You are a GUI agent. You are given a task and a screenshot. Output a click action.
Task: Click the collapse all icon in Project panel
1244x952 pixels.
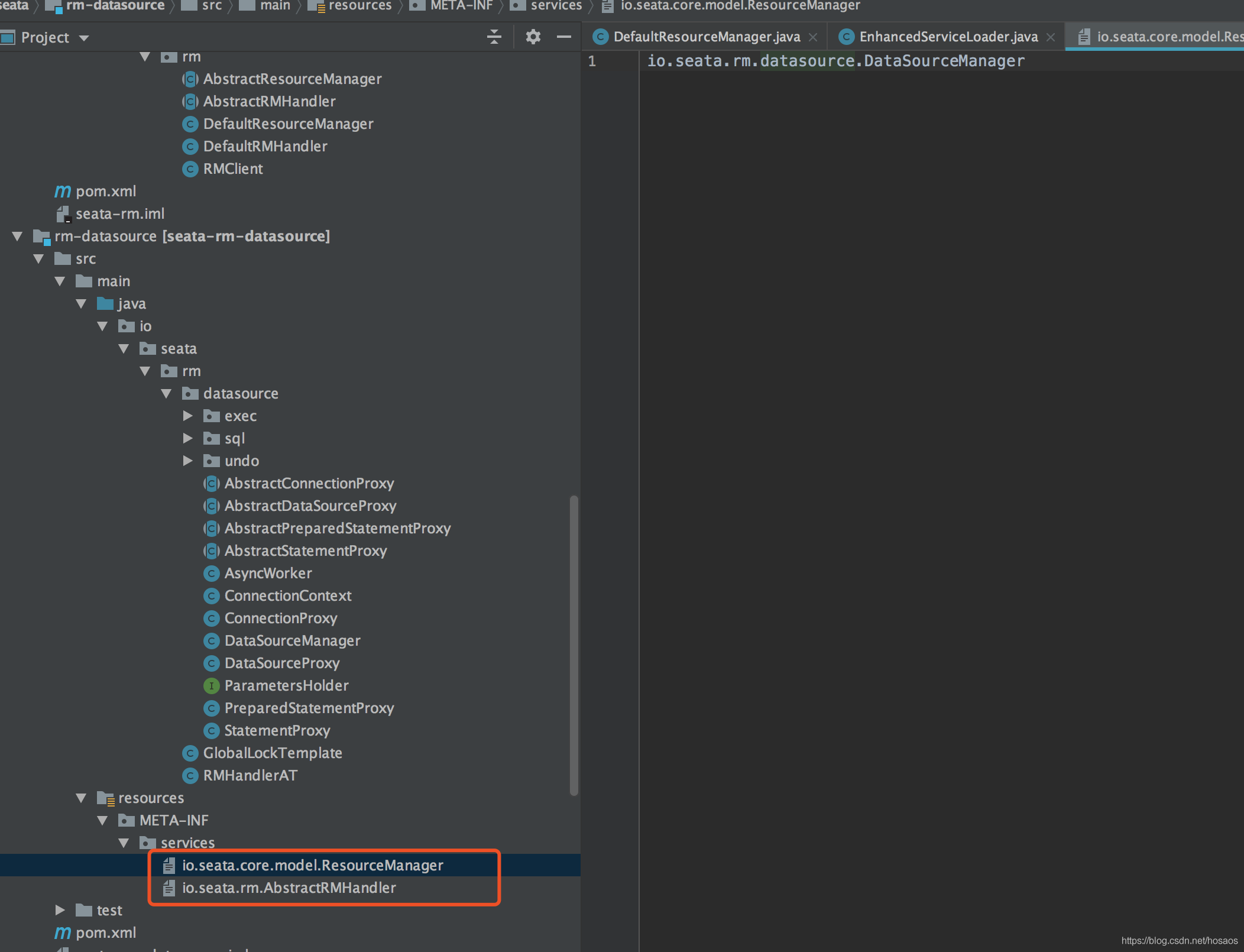pyautogui.click(x=494, y=37)
